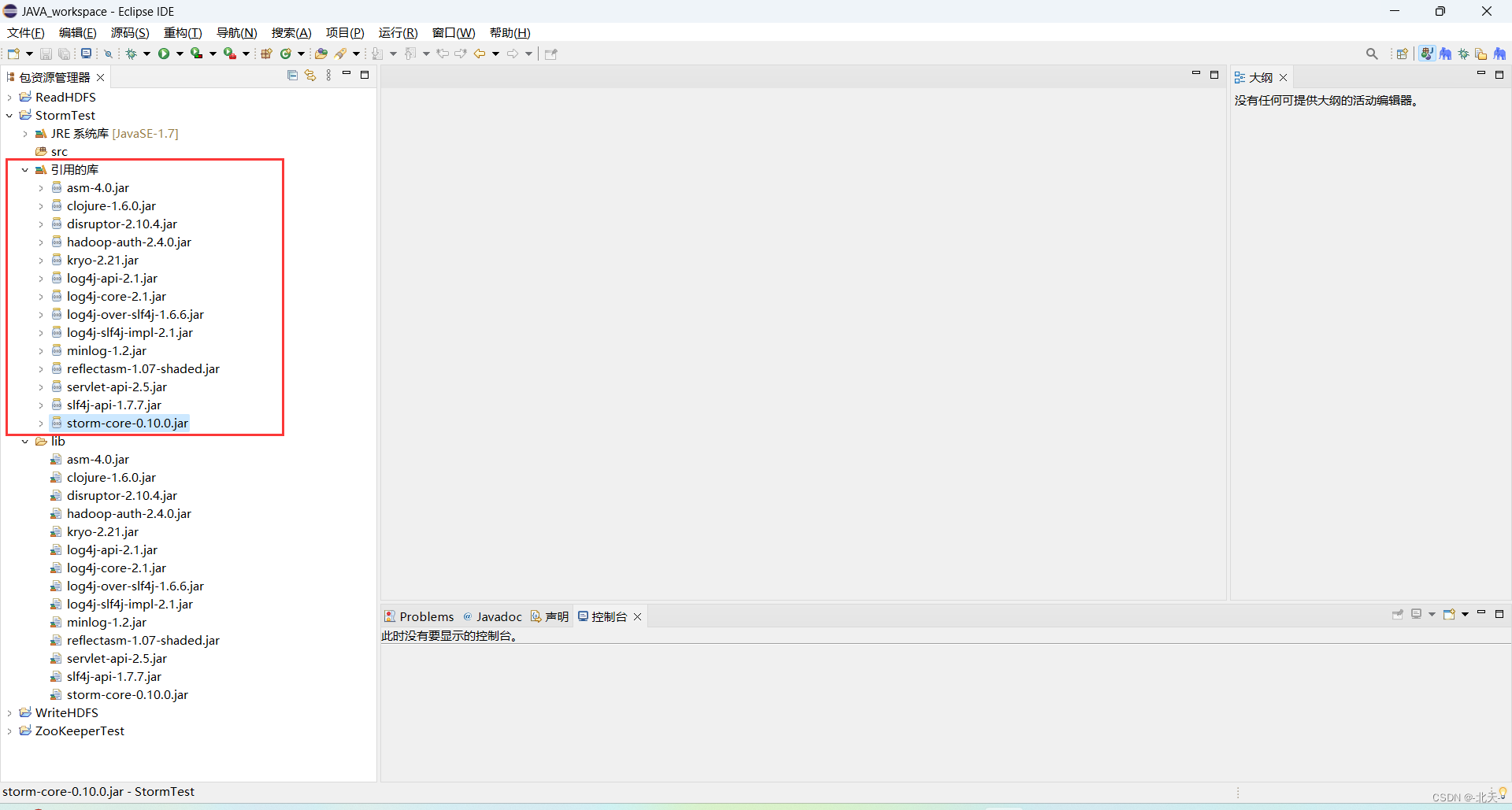Click the Open Terminal monitor icon
The height and width of the screenshot is (810, 1512).
86,54
